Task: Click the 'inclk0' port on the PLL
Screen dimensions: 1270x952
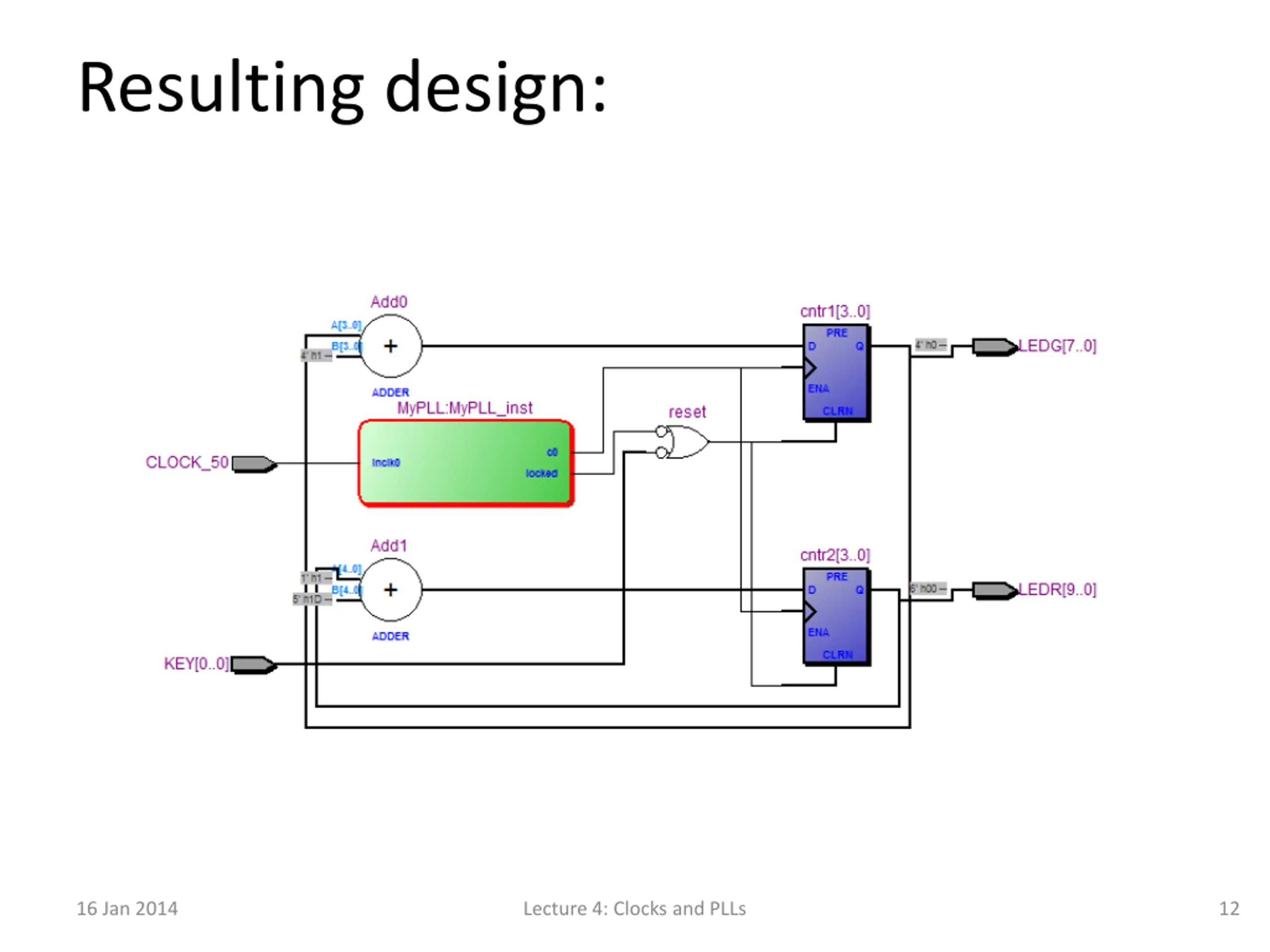Action: [x=386, y=463]
